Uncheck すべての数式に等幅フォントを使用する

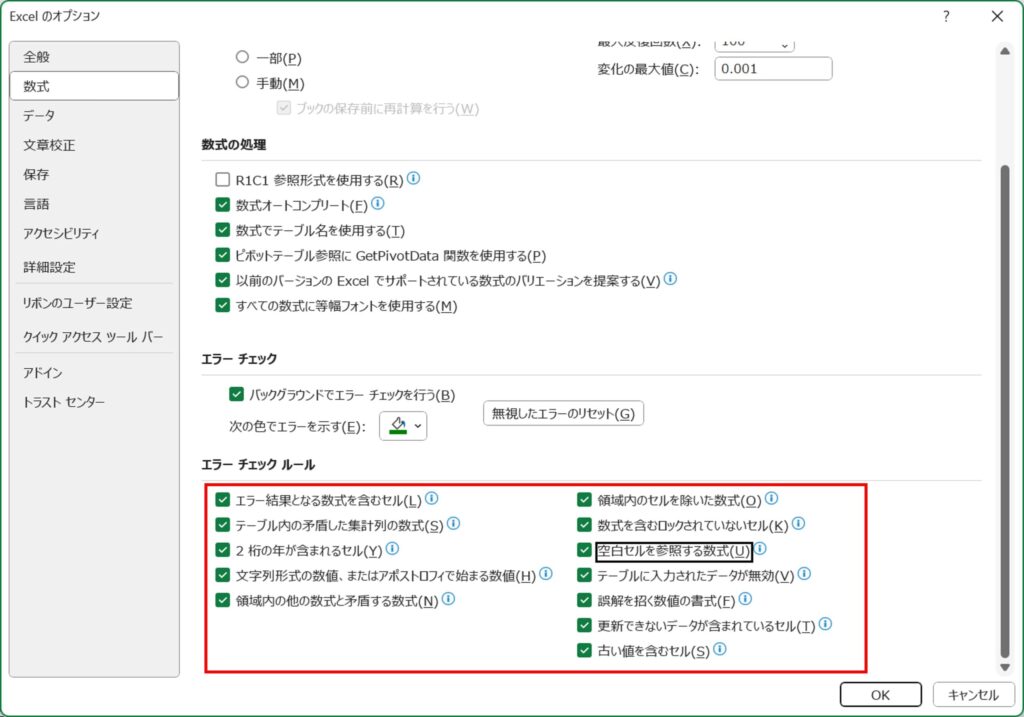(x=223, y=305)
